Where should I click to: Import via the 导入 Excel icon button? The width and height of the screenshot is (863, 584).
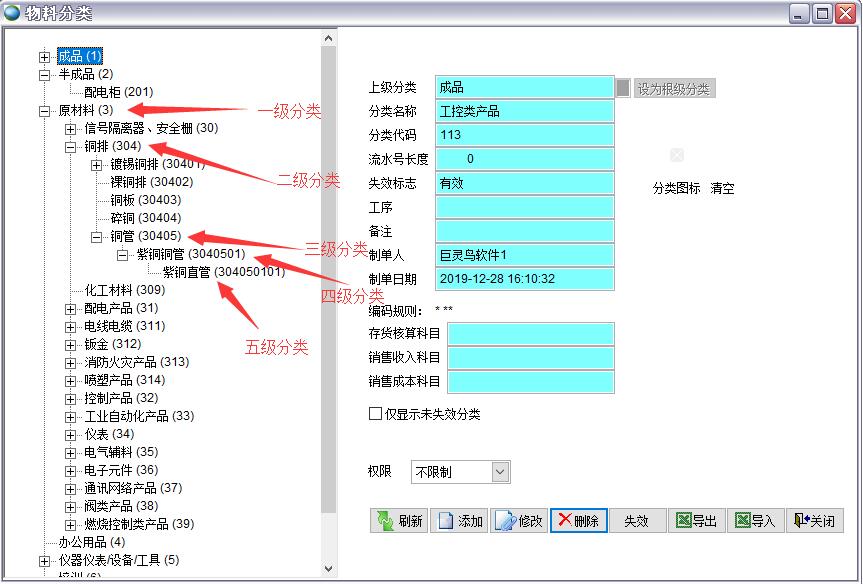pyautogui.click(x=755, y=521)
